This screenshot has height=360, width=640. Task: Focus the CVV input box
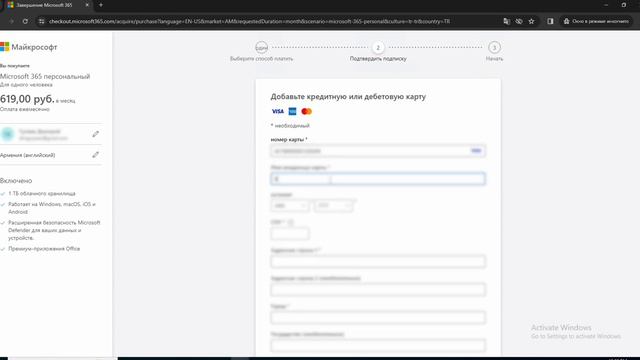pyautogui.click(x=290, y=234)
